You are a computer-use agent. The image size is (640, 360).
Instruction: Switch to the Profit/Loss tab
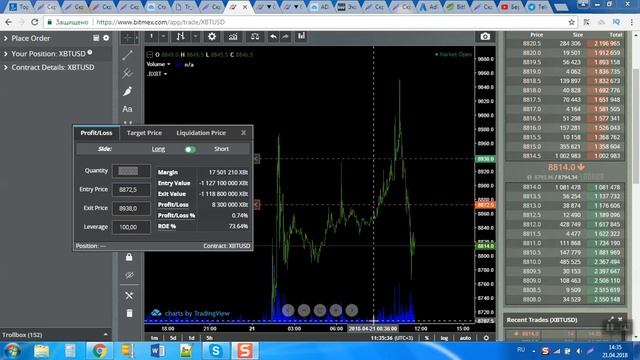click(96, 133)
